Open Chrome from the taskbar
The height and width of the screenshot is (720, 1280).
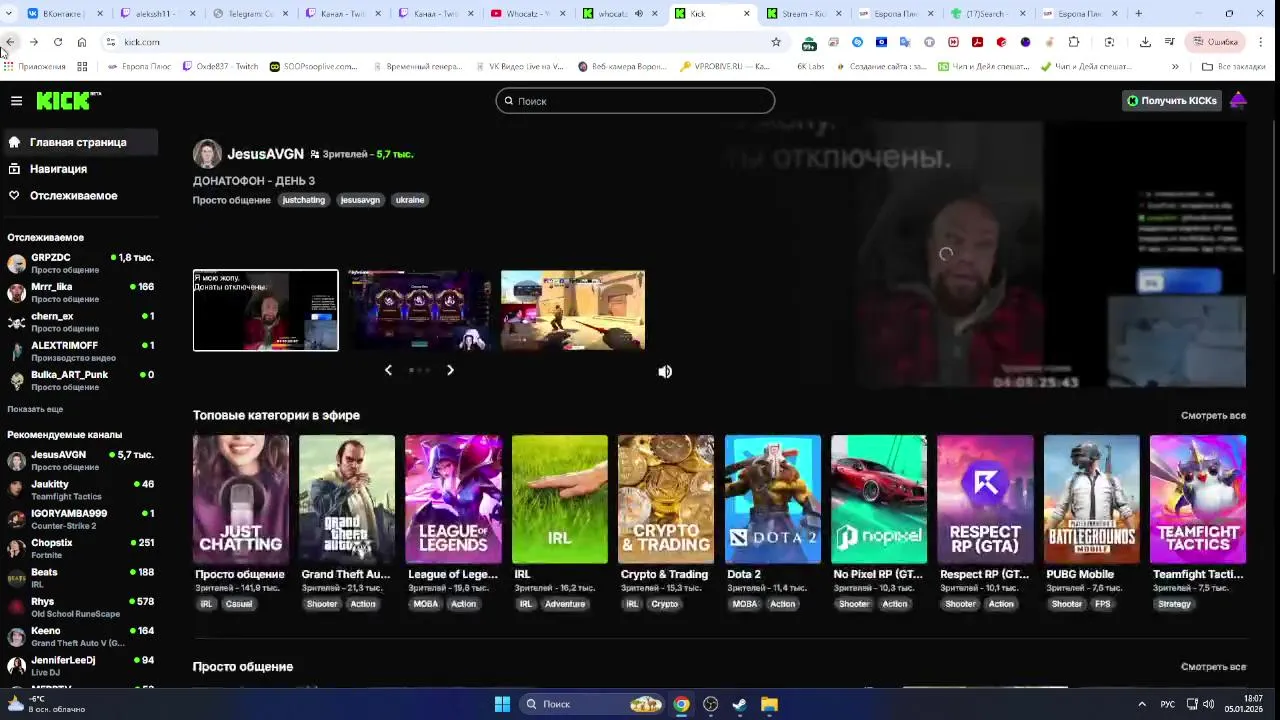681,704
